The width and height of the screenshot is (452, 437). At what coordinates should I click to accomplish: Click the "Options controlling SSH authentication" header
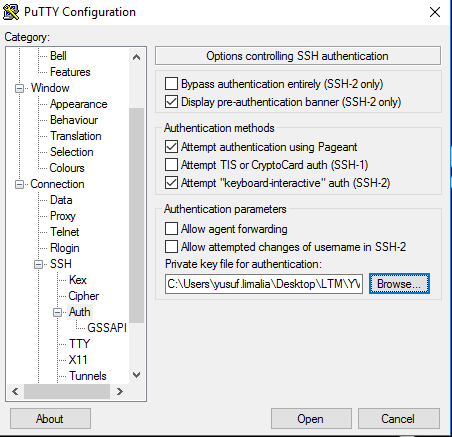click(x=298, y=56)
